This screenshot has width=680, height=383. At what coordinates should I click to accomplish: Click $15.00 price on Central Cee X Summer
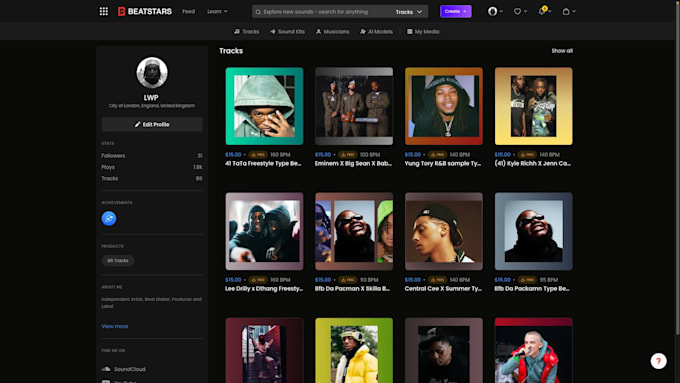(x=413, y=280)
